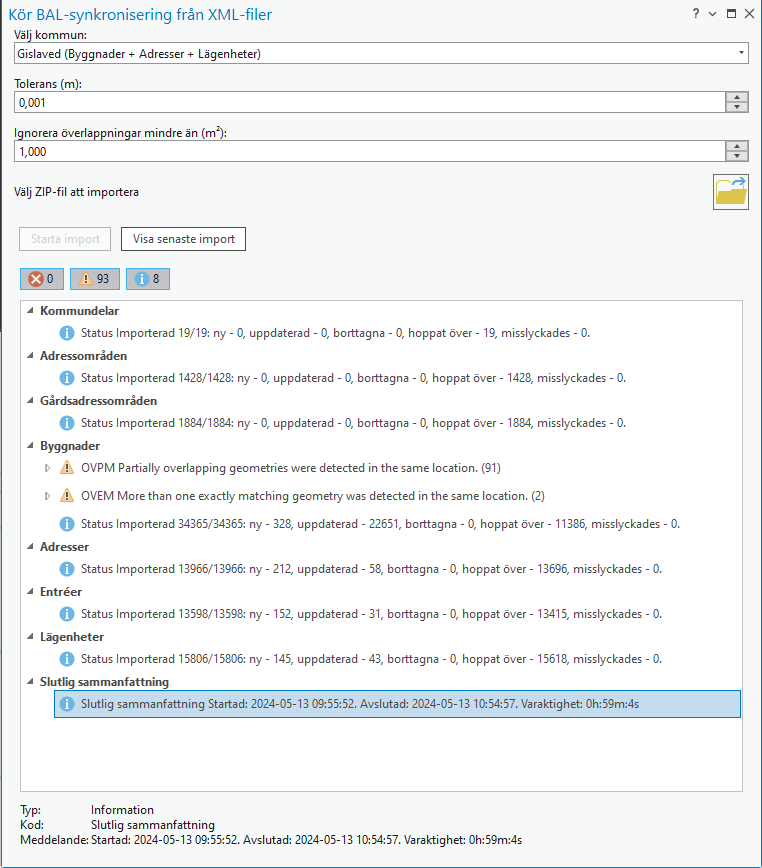Select the Entréer import status row
This screenshot has width=762, height=868.
(370, 614)
